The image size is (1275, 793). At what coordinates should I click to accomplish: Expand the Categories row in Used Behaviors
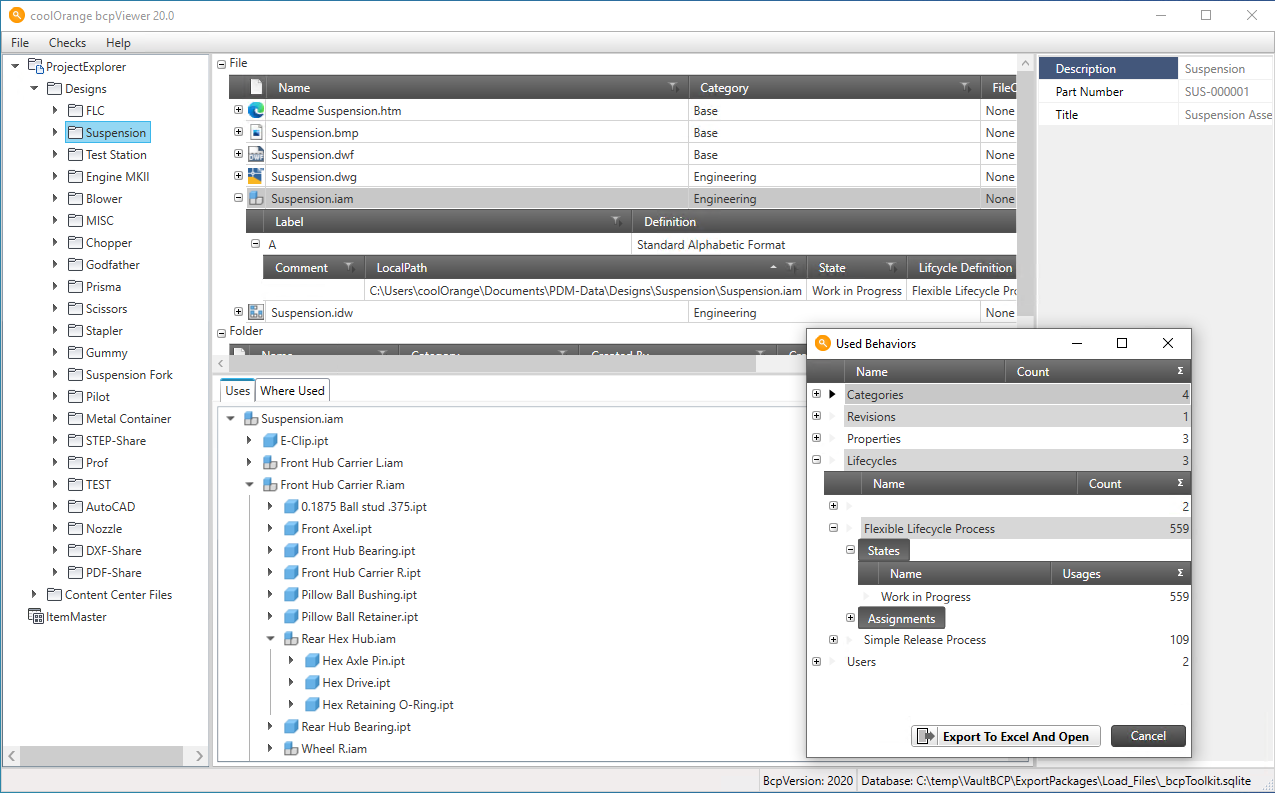click(817, 395)
